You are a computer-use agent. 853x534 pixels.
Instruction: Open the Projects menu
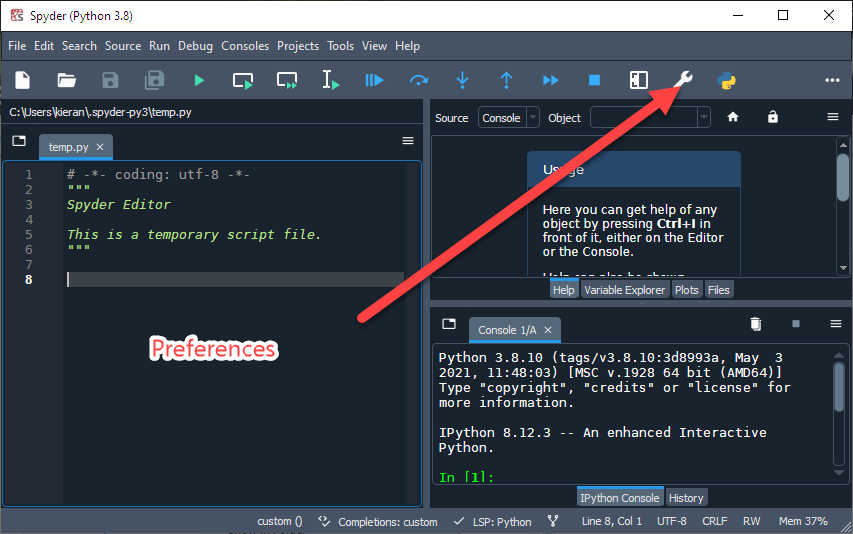(x=298, y=46)
